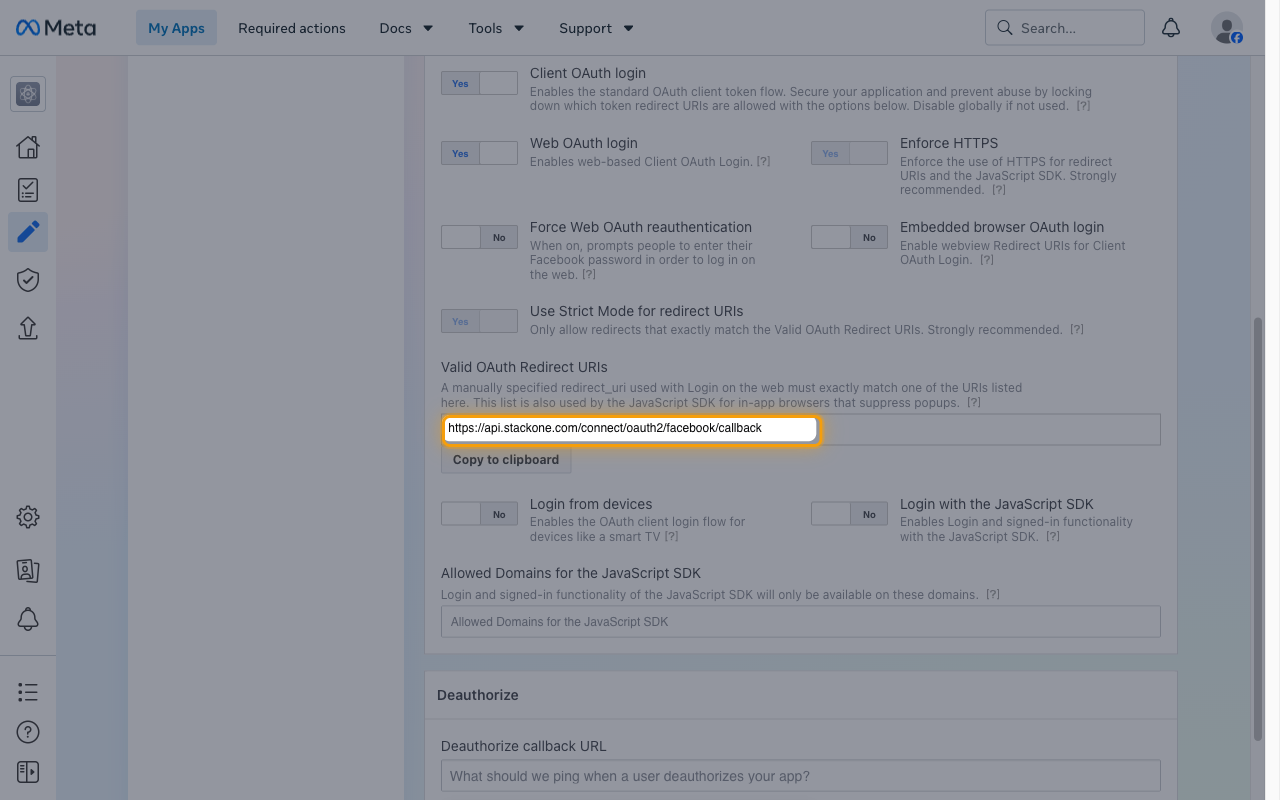Toggle Client OAuth login switch

click(479, 83)
